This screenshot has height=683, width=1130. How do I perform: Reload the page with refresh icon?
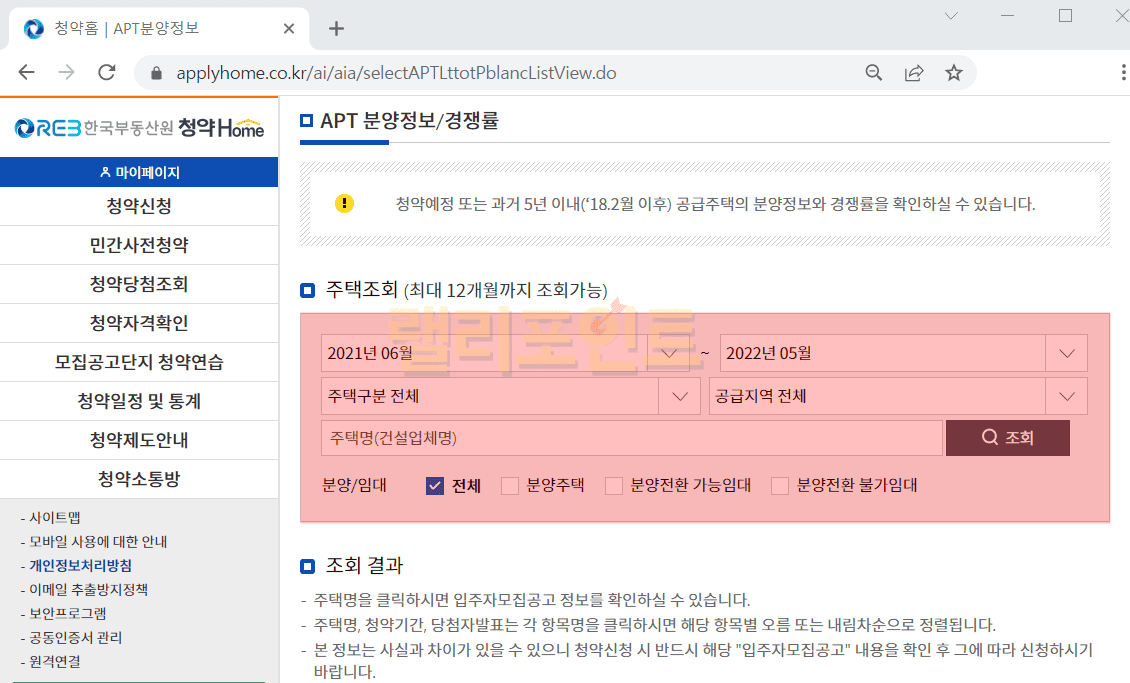[107, 73]
